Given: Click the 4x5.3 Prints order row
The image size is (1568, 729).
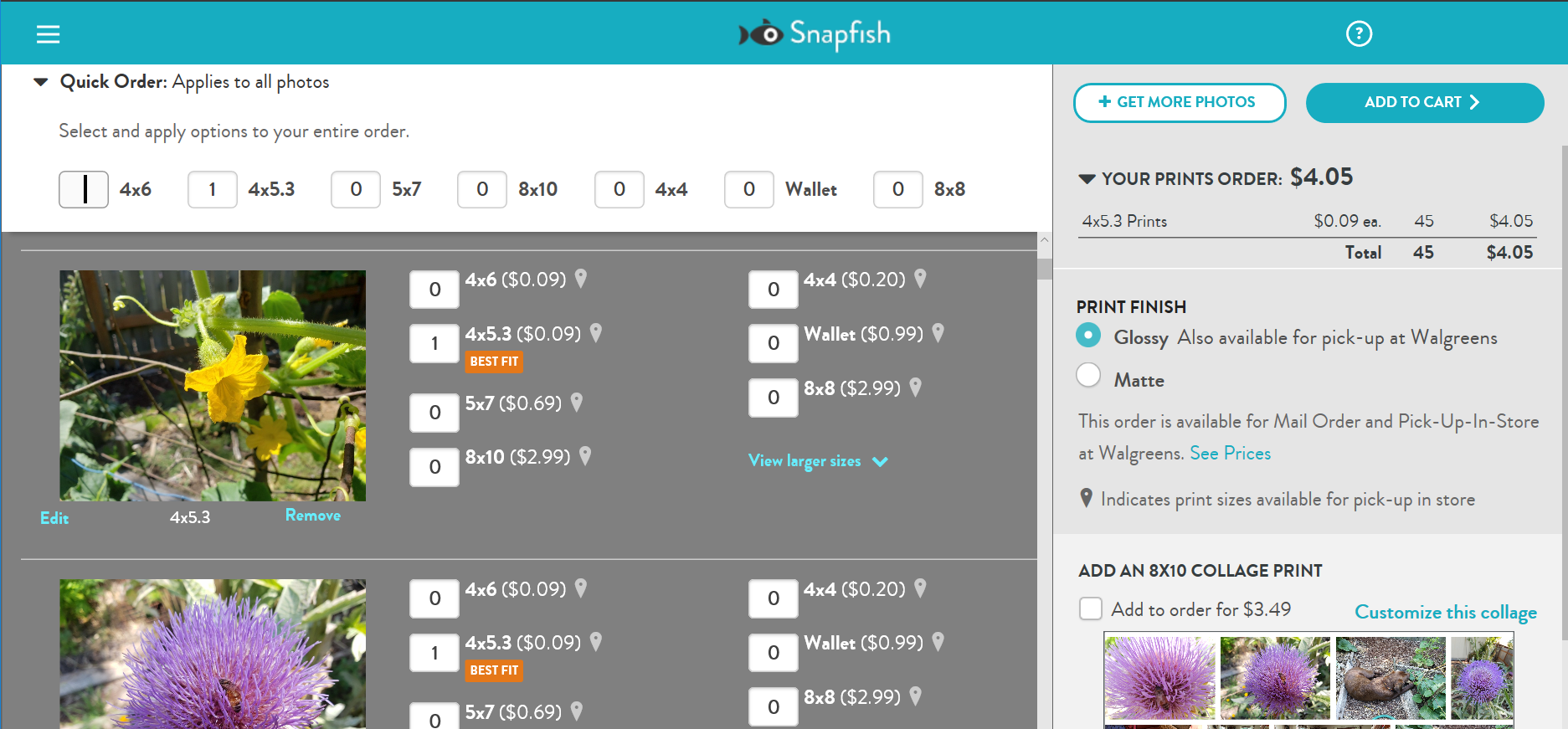Looking at the screenshot, I should [x=1307, y=221].
